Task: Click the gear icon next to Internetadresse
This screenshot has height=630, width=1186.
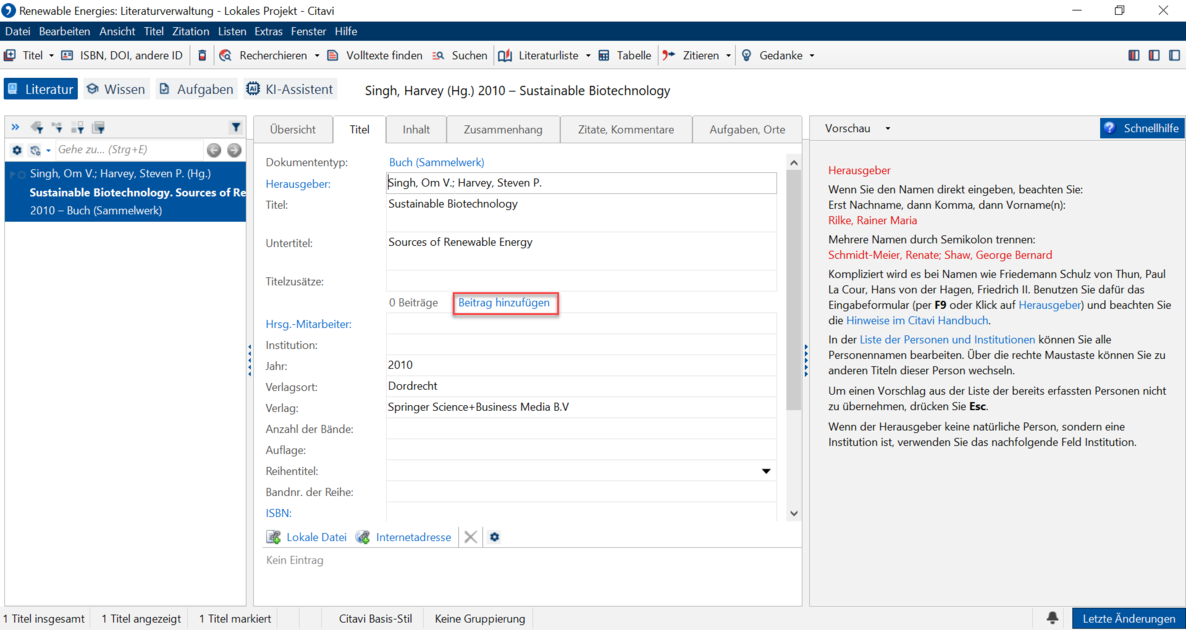Action: 495,537
